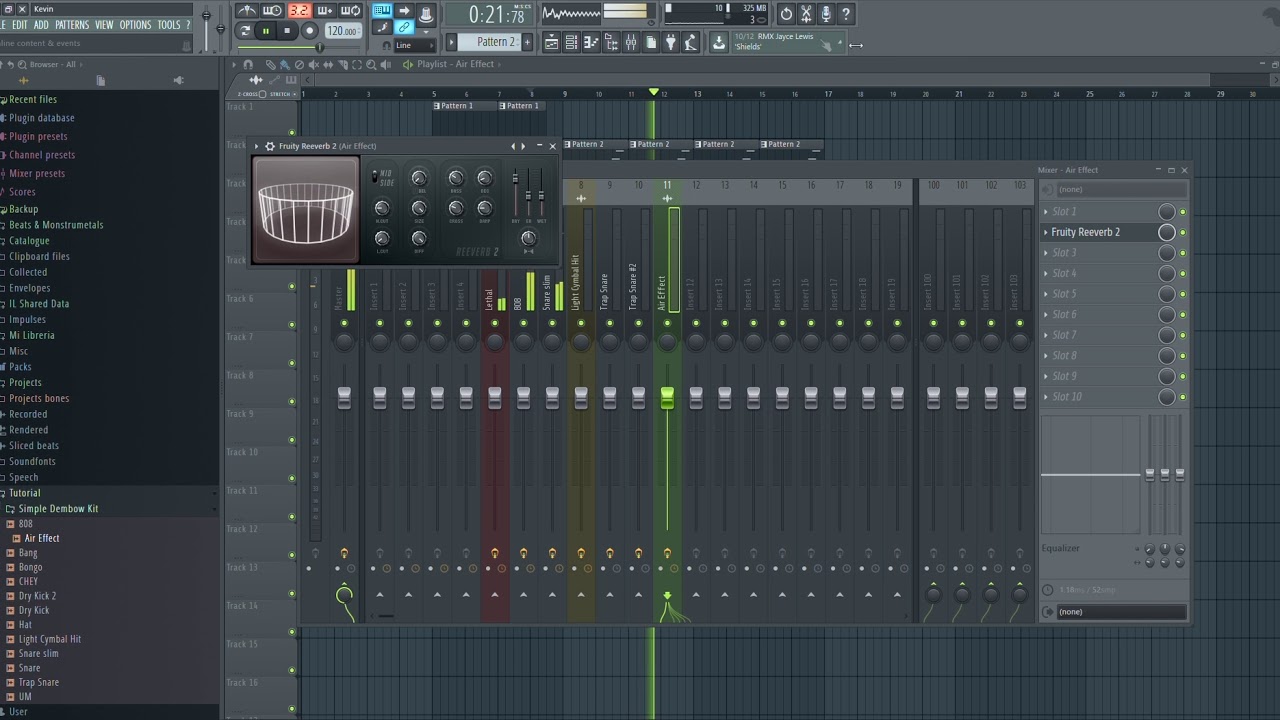Add new pattern with plus button

click(527, 41)
